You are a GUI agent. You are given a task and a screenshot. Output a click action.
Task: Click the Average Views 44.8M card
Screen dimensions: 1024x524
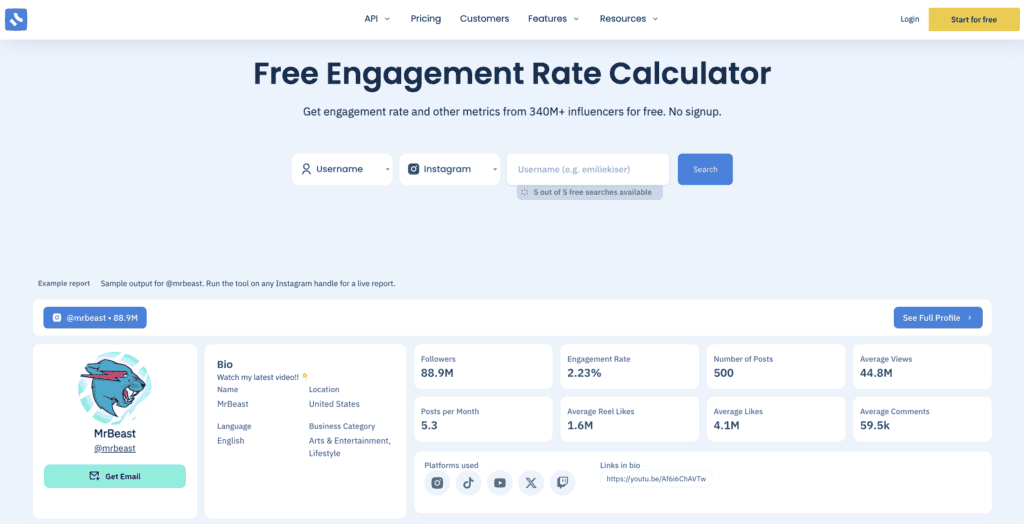point(922,367)
